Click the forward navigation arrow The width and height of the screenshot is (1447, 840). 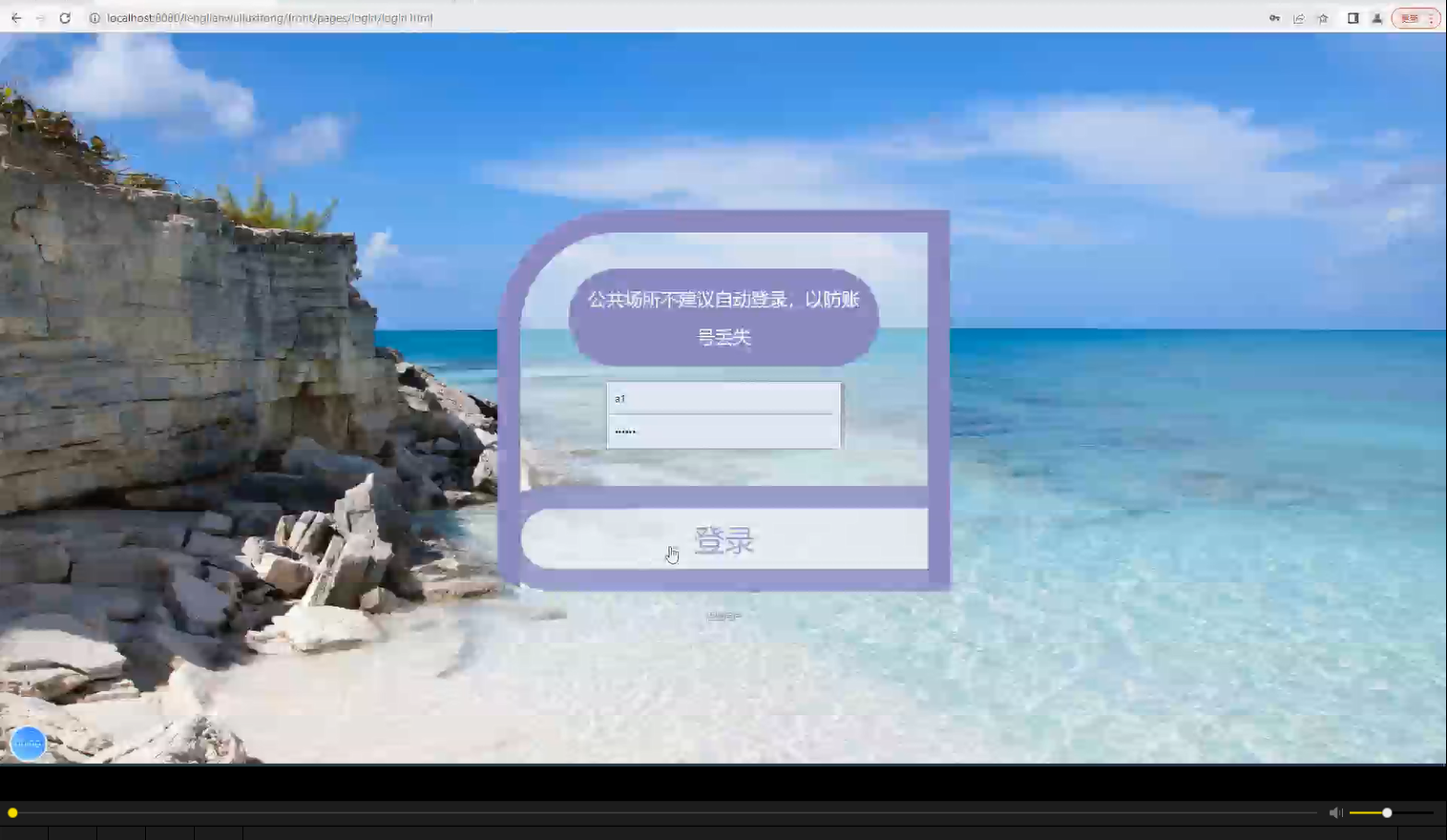(40, 17)
